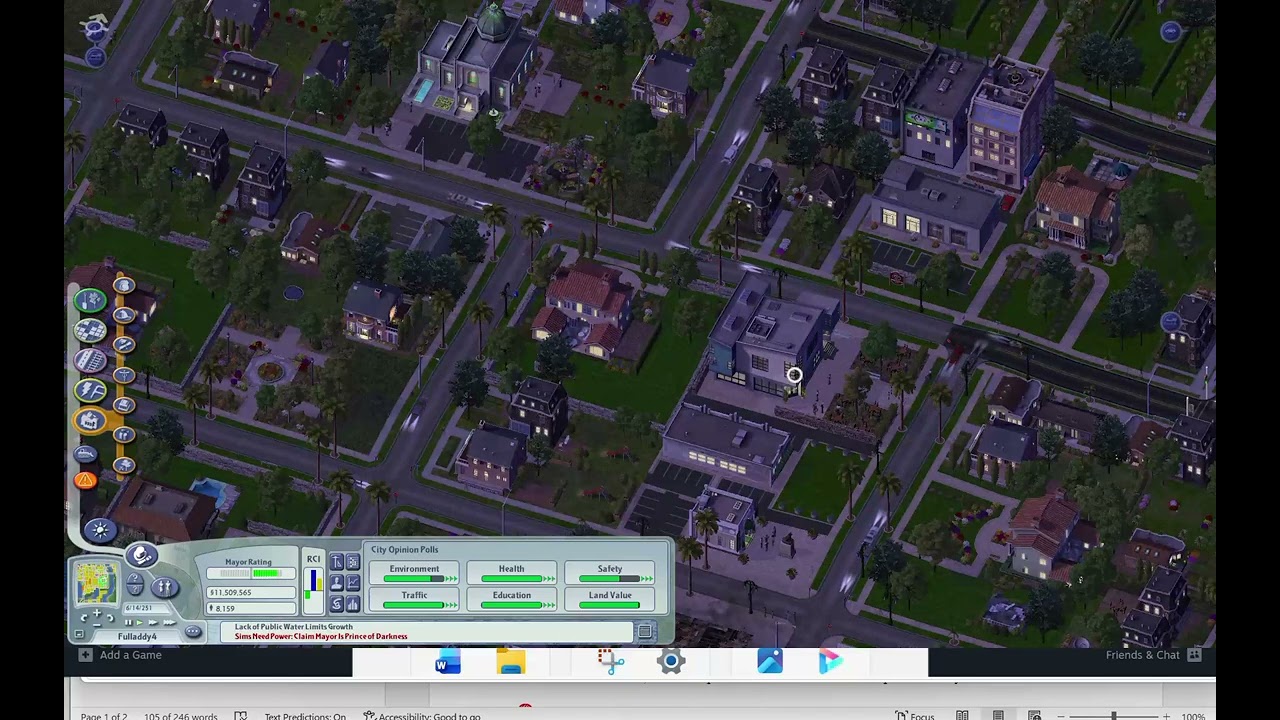
Task: View the Safety opinion poll
Action: coord(609,573)
